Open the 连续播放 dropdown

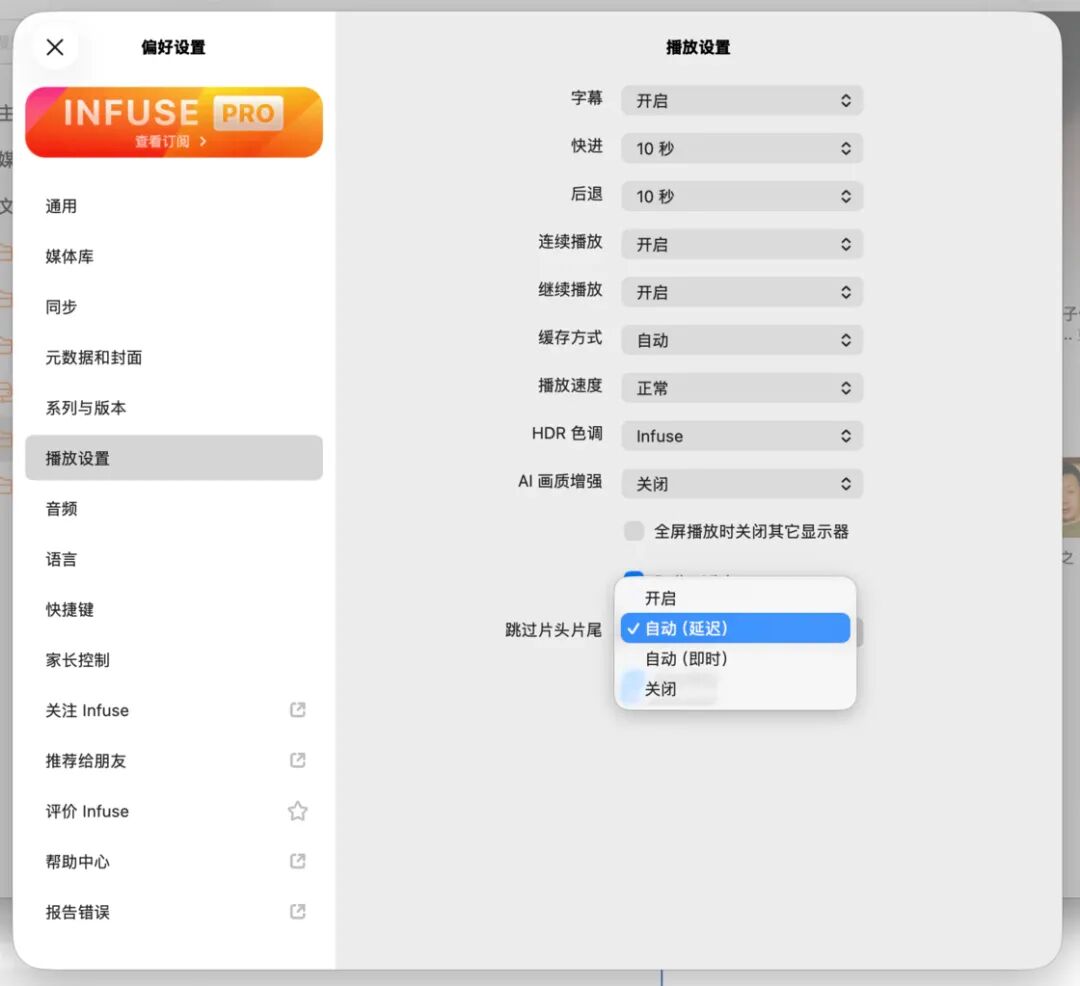[742, 244]
